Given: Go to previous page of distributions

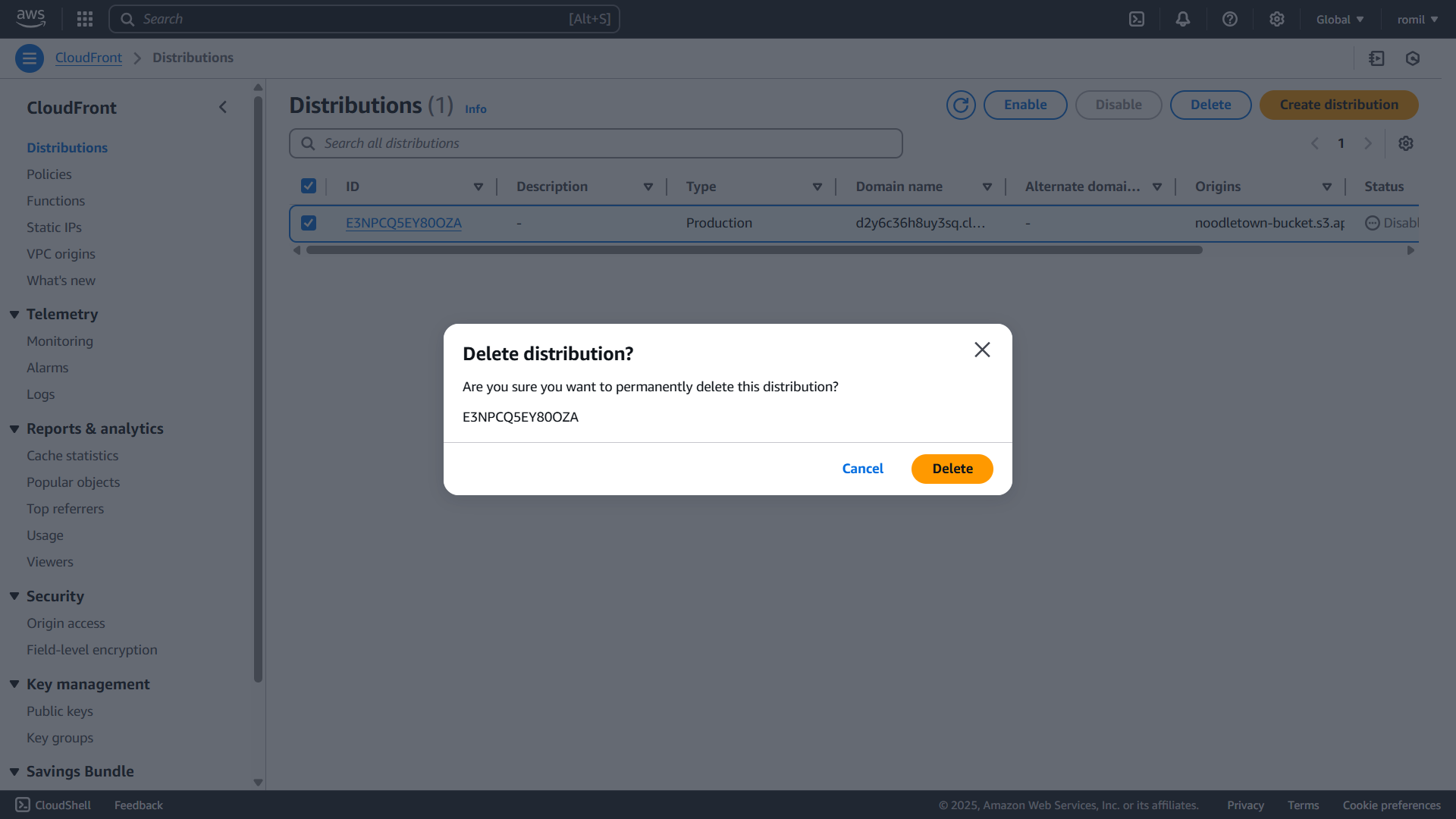Looking at the screenshot, I should [1315, 143].
